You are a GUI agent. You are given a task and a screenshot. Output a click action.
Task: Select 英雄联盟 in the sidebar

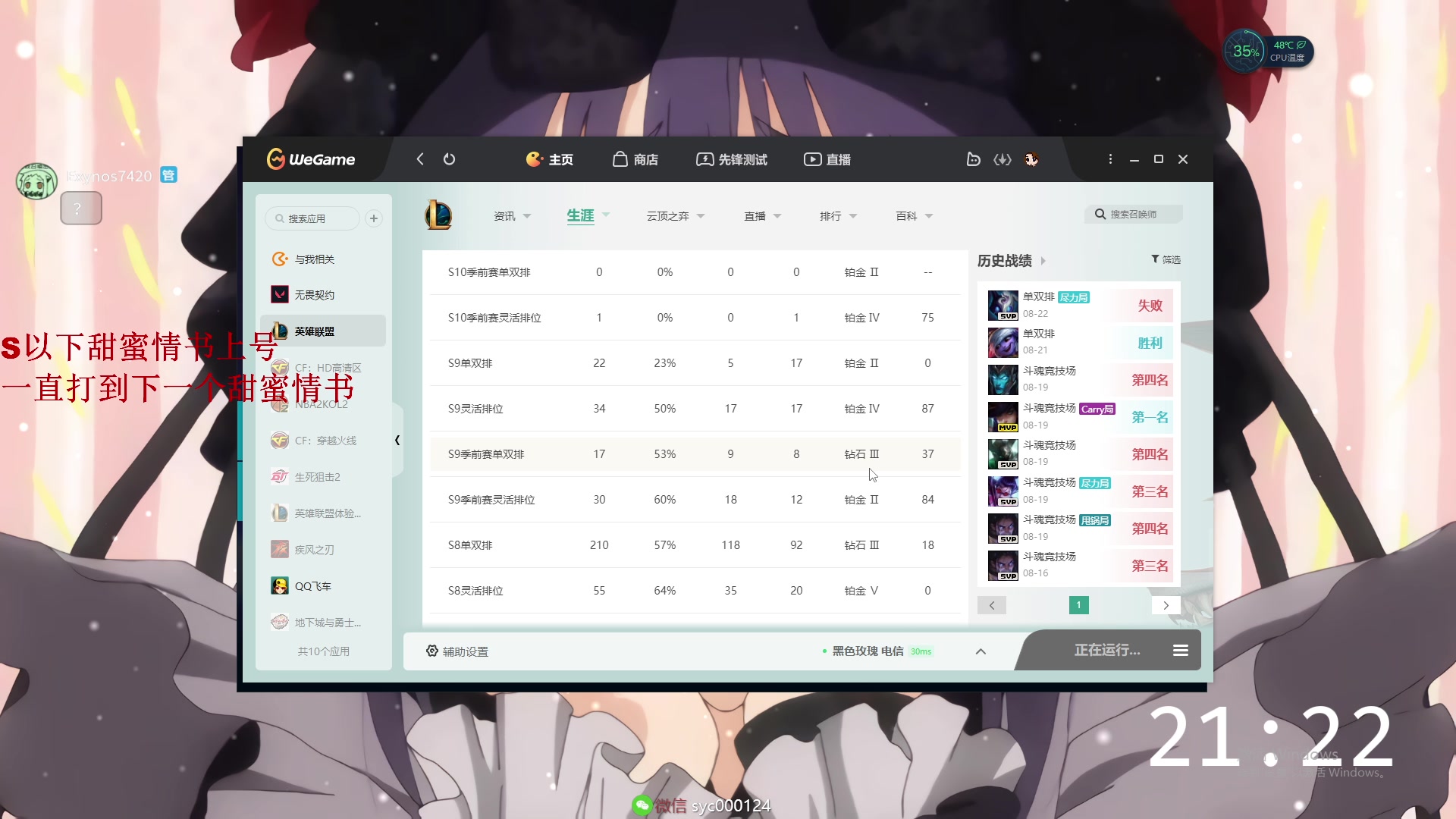point(323,331)
